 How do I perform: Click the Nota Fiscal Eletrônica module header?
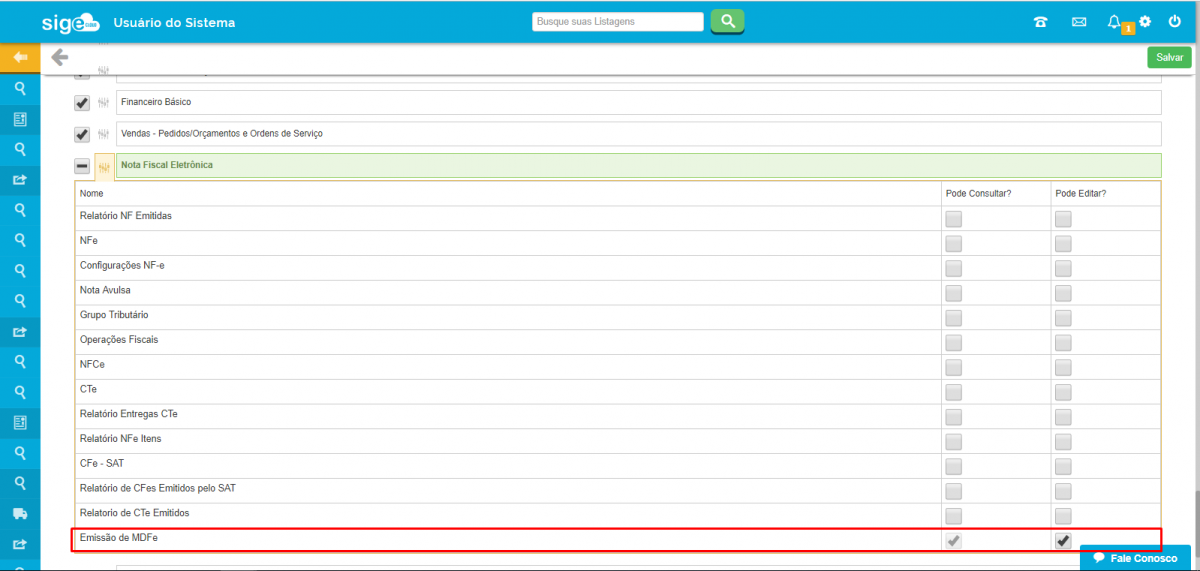click(638, 166)
